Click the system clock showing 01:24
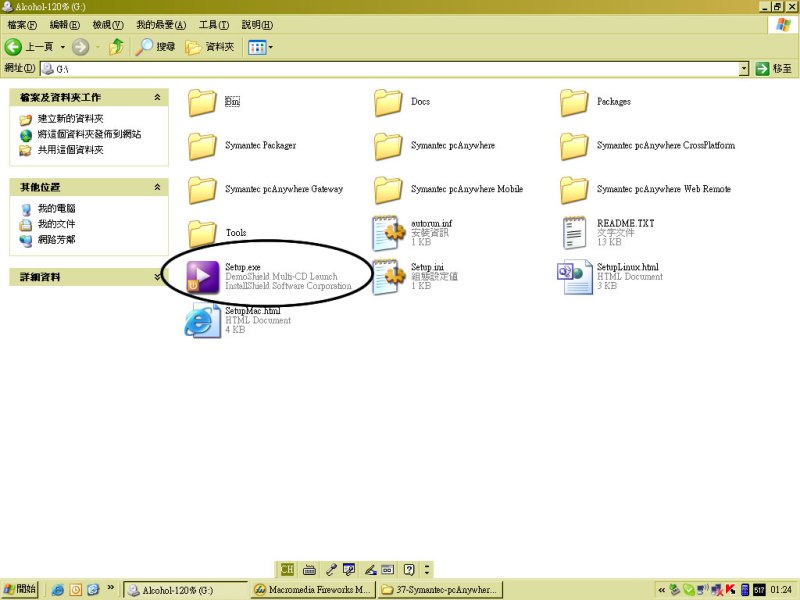This screenshot has width=800, height=600. click(x=781, y=590)
